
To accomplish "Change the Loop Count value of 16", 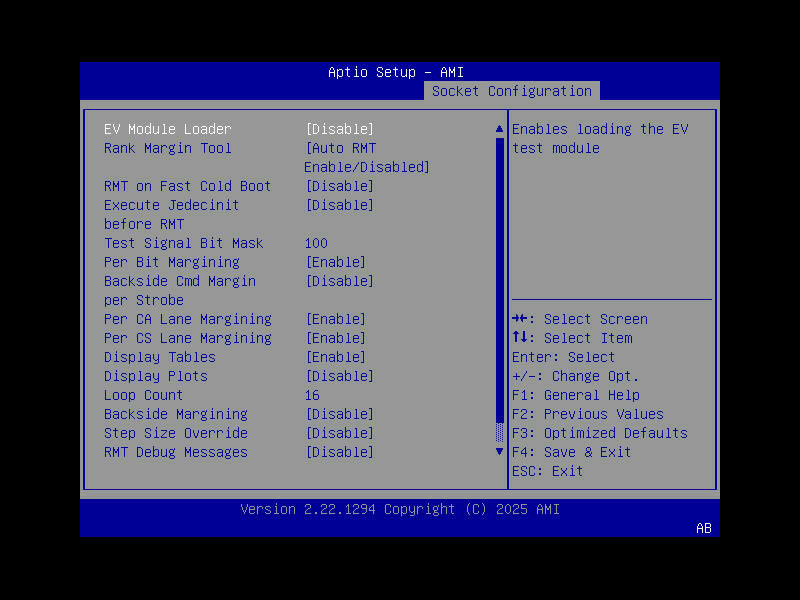I will coord(312,395).
